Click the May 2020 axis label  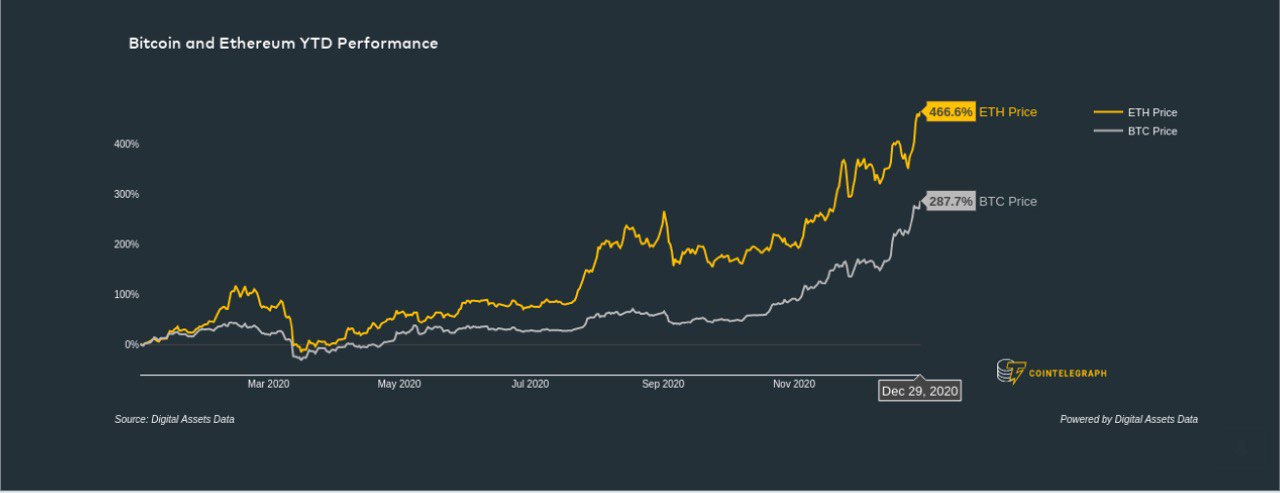(399, 383)
